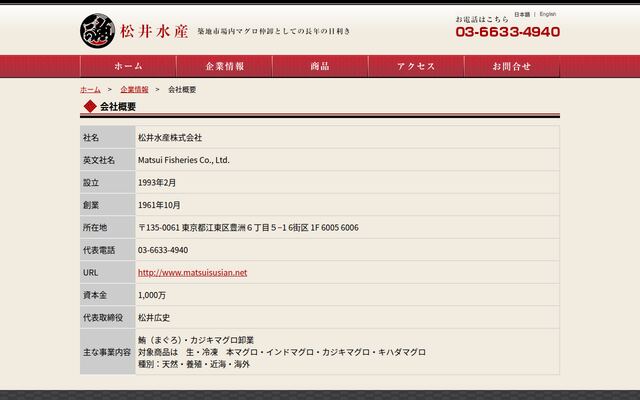Screen dimensions: 640x400
Task: Click the 設立 row label
Action: click(91, 182)
